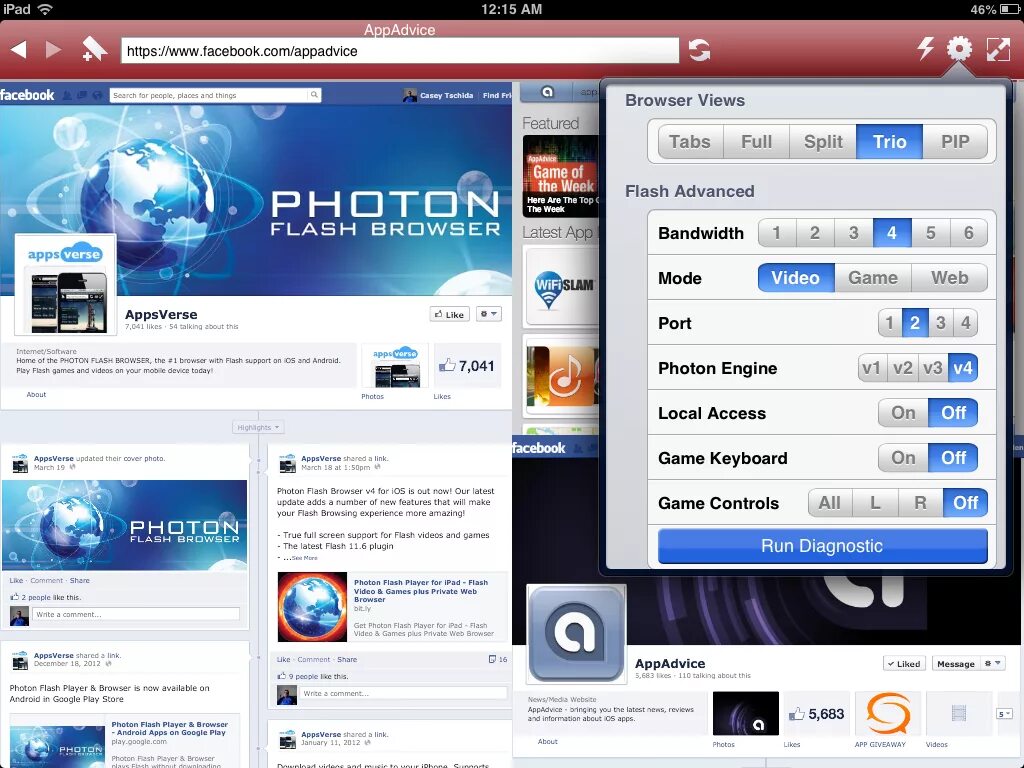Toggle Flash mode lightning bolt icon

point(925,48)
